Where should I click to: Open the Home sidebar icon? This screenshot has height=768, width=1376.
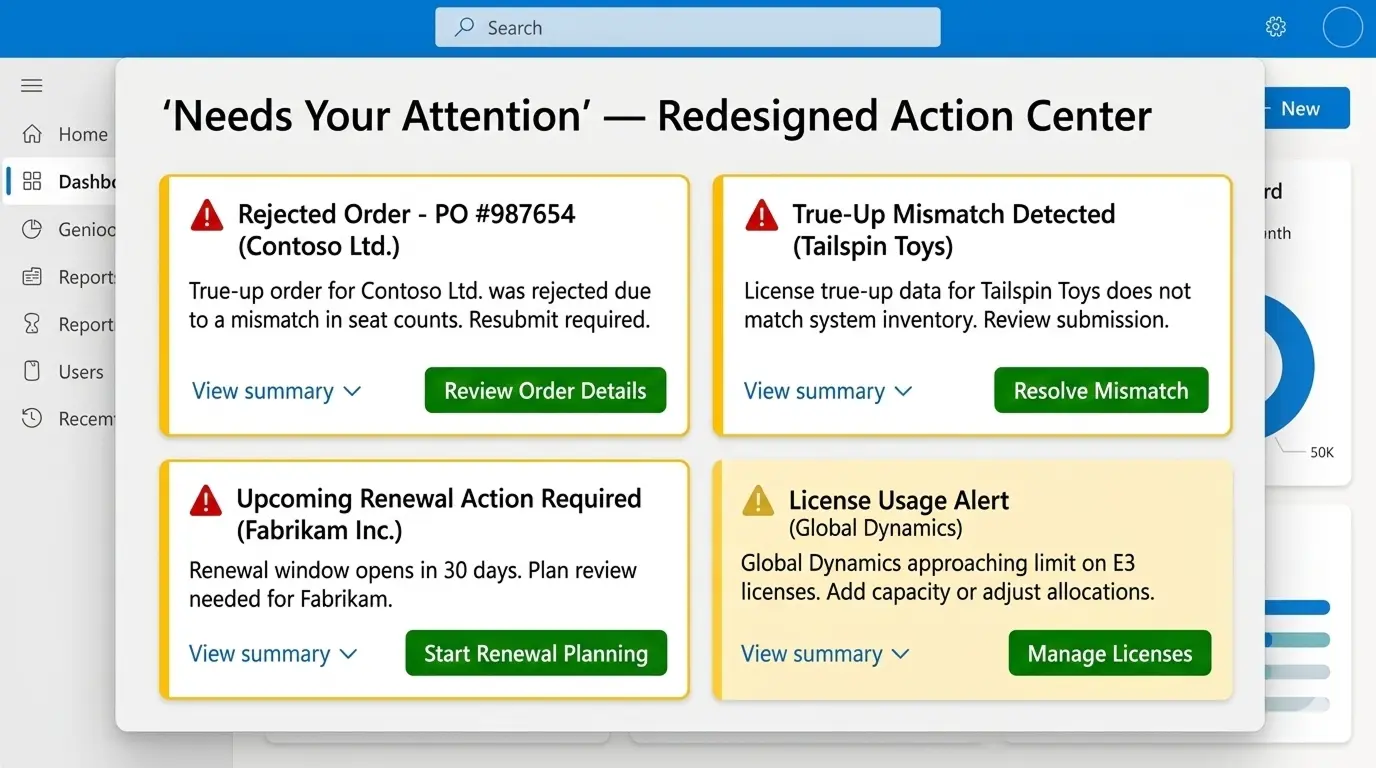click(31, 133)
